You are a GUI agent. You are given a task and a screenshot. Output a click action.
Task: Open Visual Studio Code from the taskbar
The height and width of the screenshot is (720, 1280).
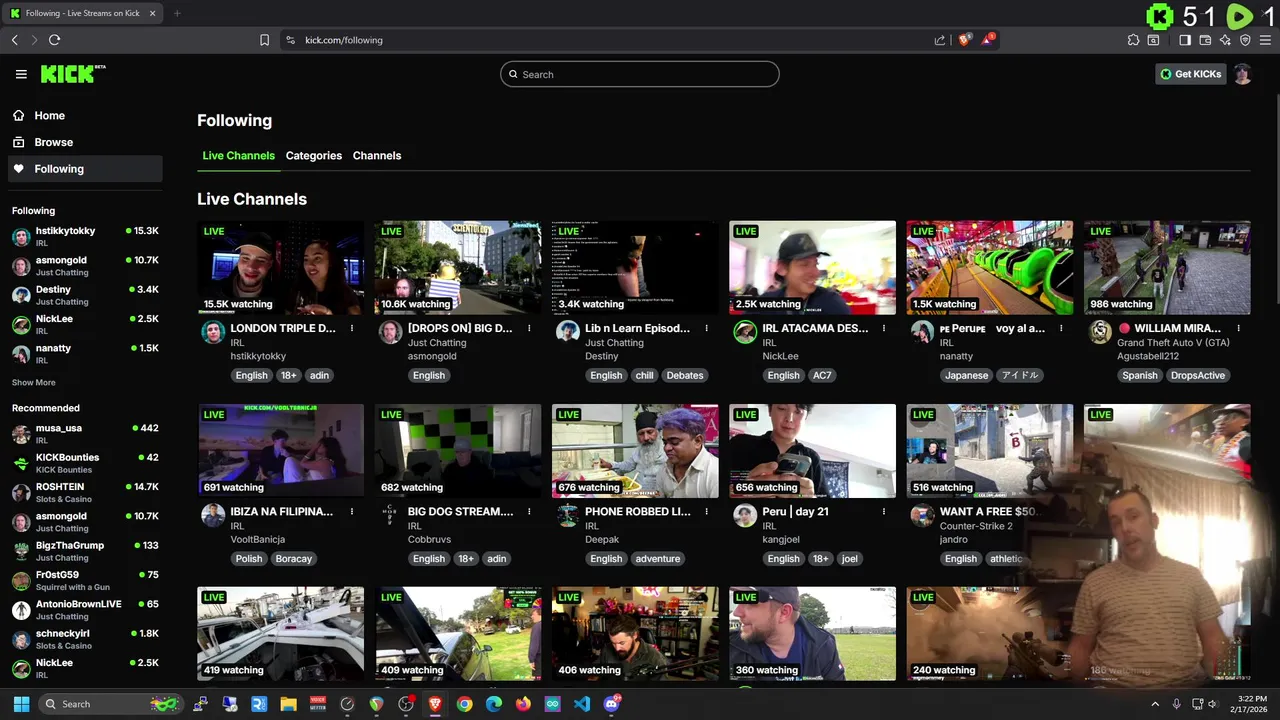(x=582, y=704)
